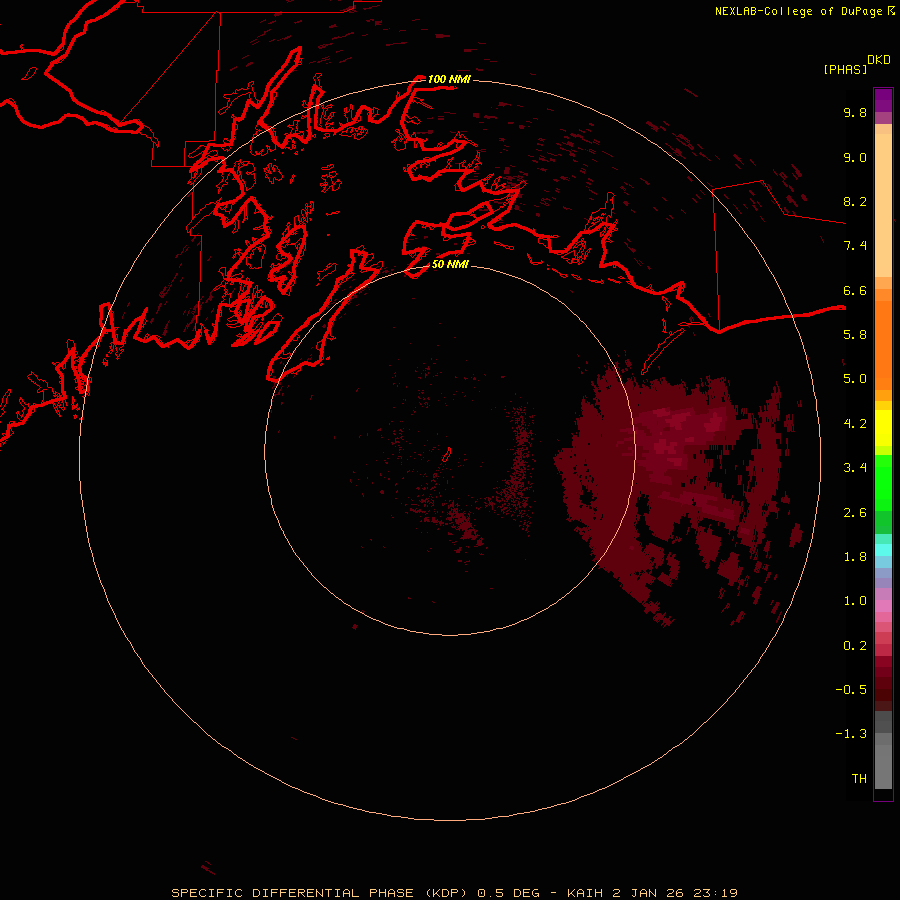Click the cyan band of the color bar

coord(883,549)
